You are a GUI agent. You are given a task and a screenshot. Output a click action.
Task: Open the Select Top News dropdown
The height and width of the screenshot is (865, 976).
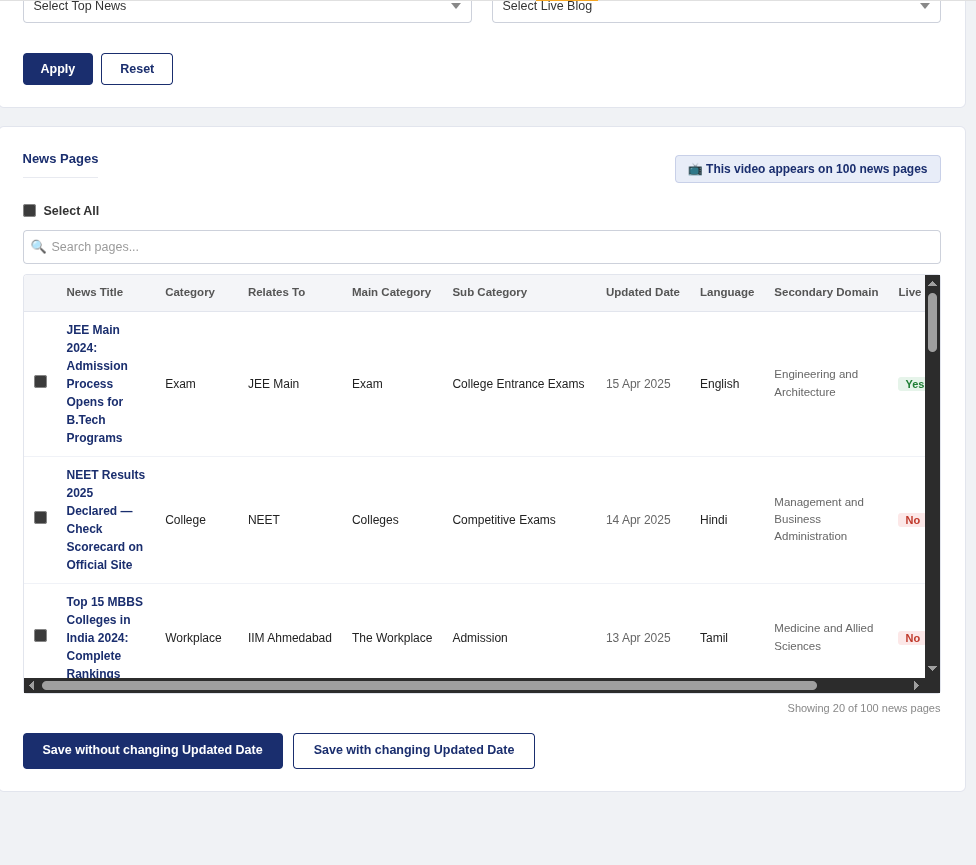[247, 7]
